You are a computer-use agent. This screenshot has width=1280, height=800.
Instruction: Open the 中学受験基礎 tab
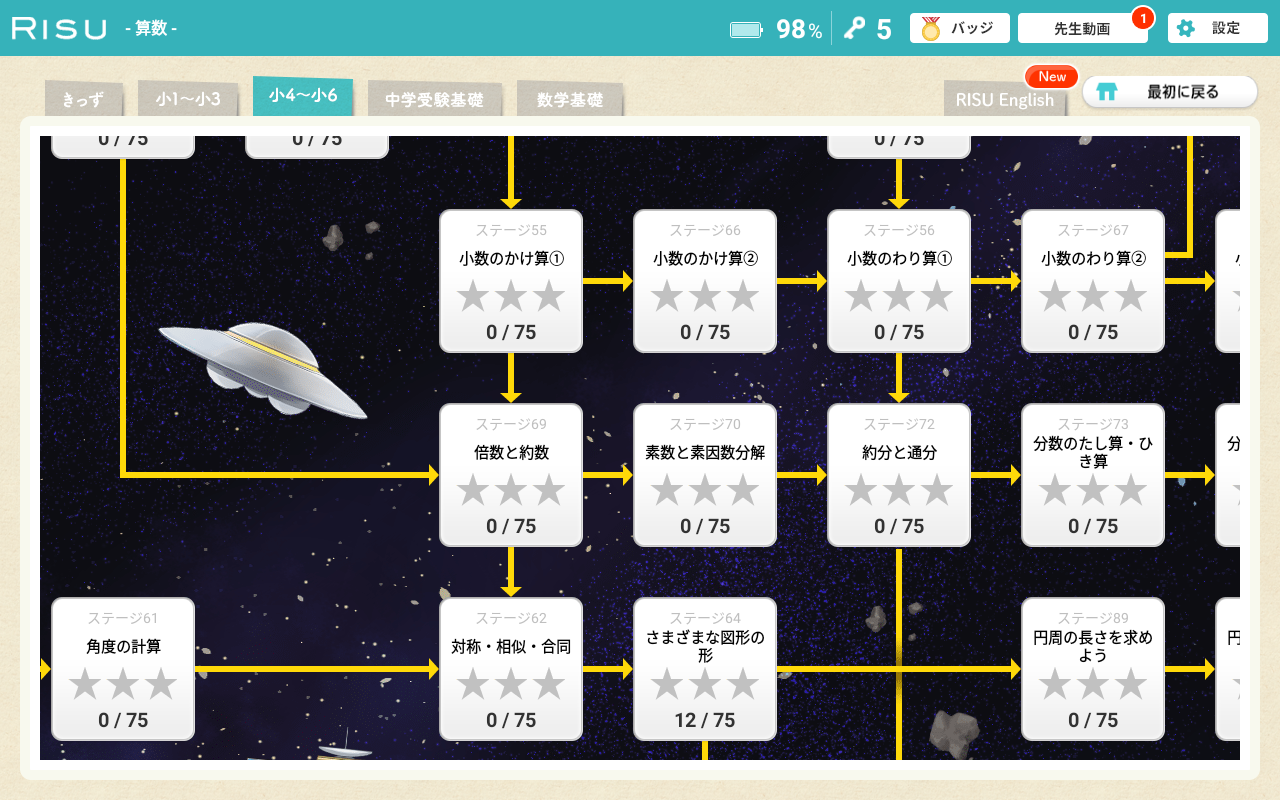tap(434, 100)
